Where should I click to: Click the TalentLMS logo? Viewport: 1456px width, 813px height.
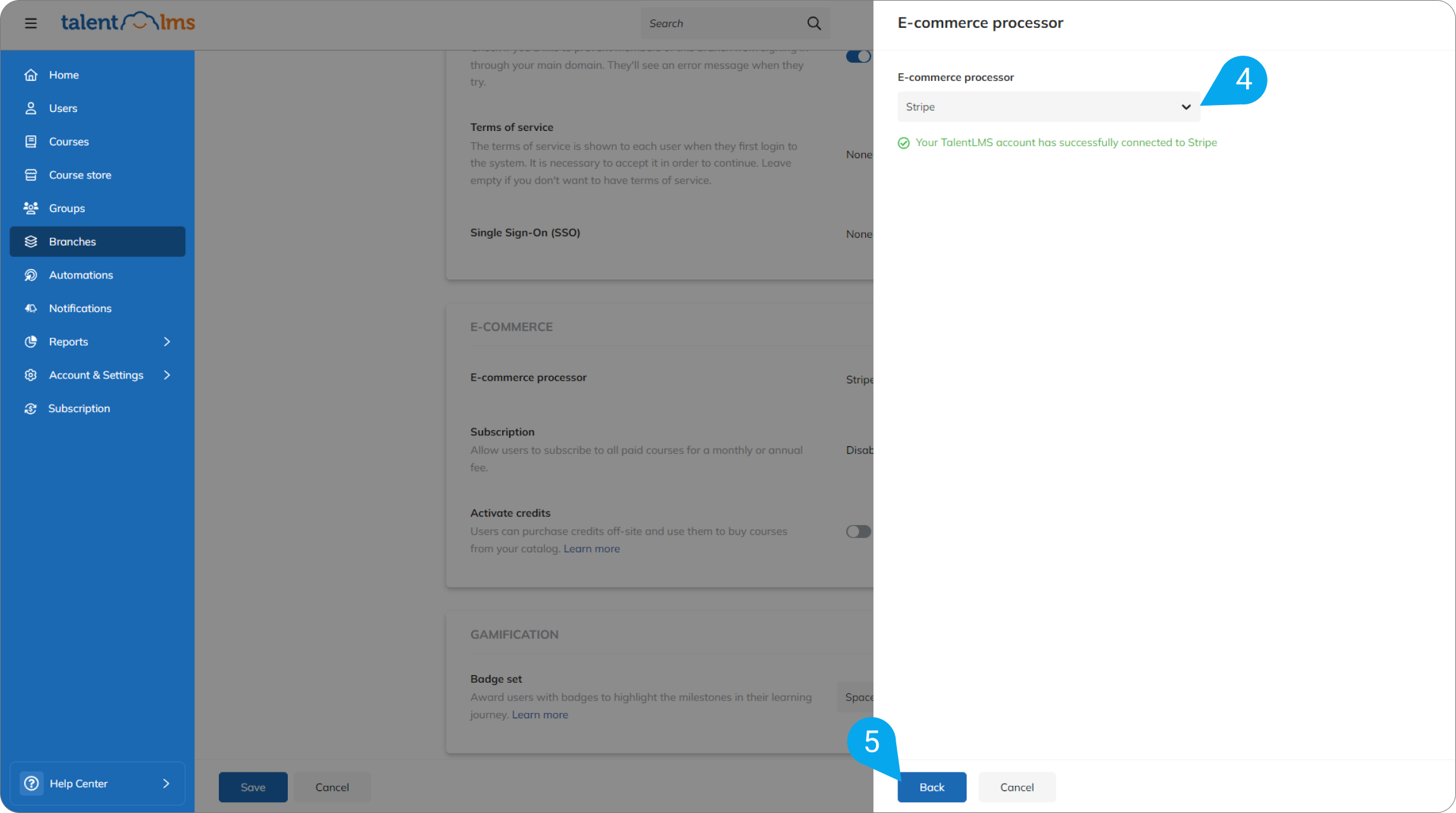click(128, 22)
